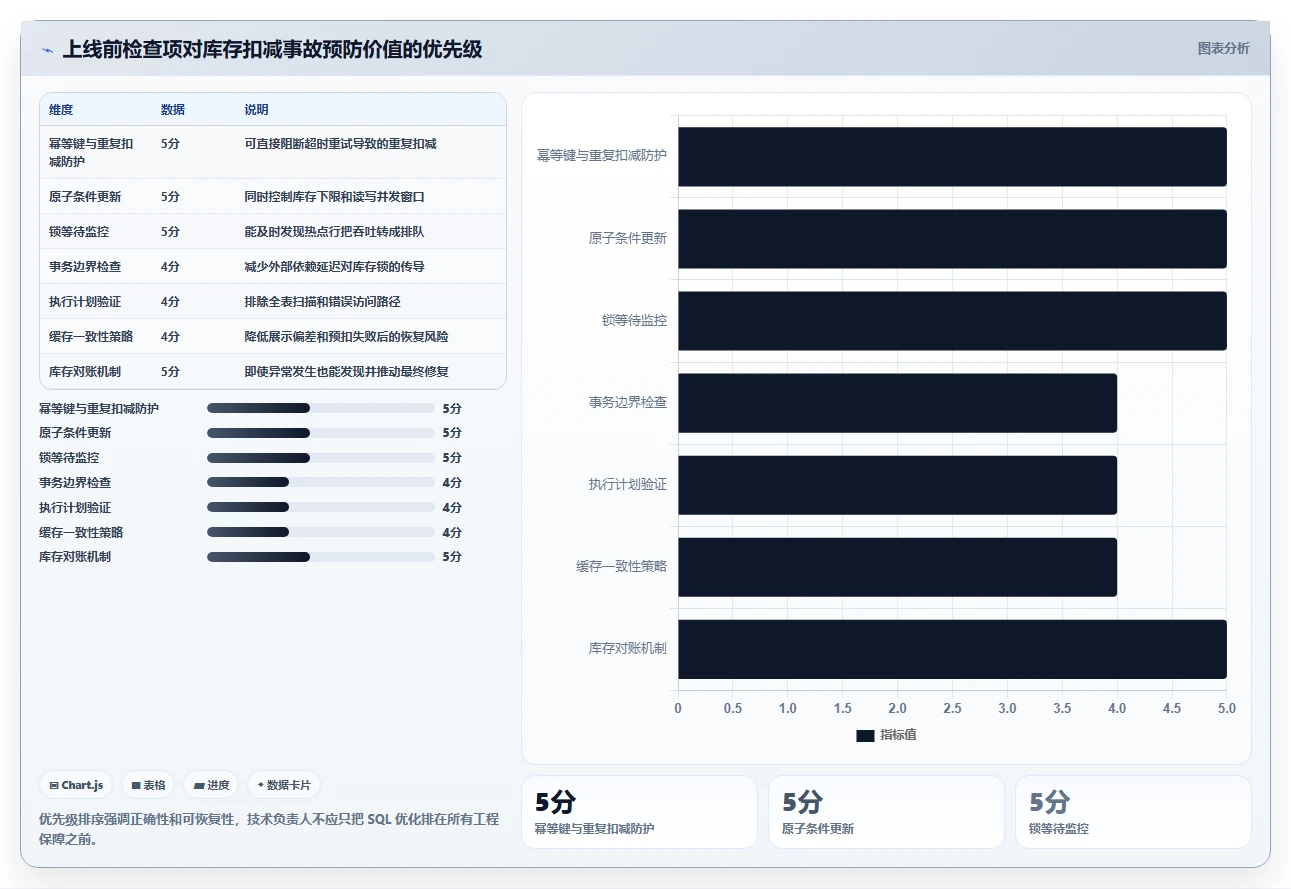Viewport: 1291px width, 889px height.
Task: Open the 5分 card for 原子条件更新
Action: 886,812
